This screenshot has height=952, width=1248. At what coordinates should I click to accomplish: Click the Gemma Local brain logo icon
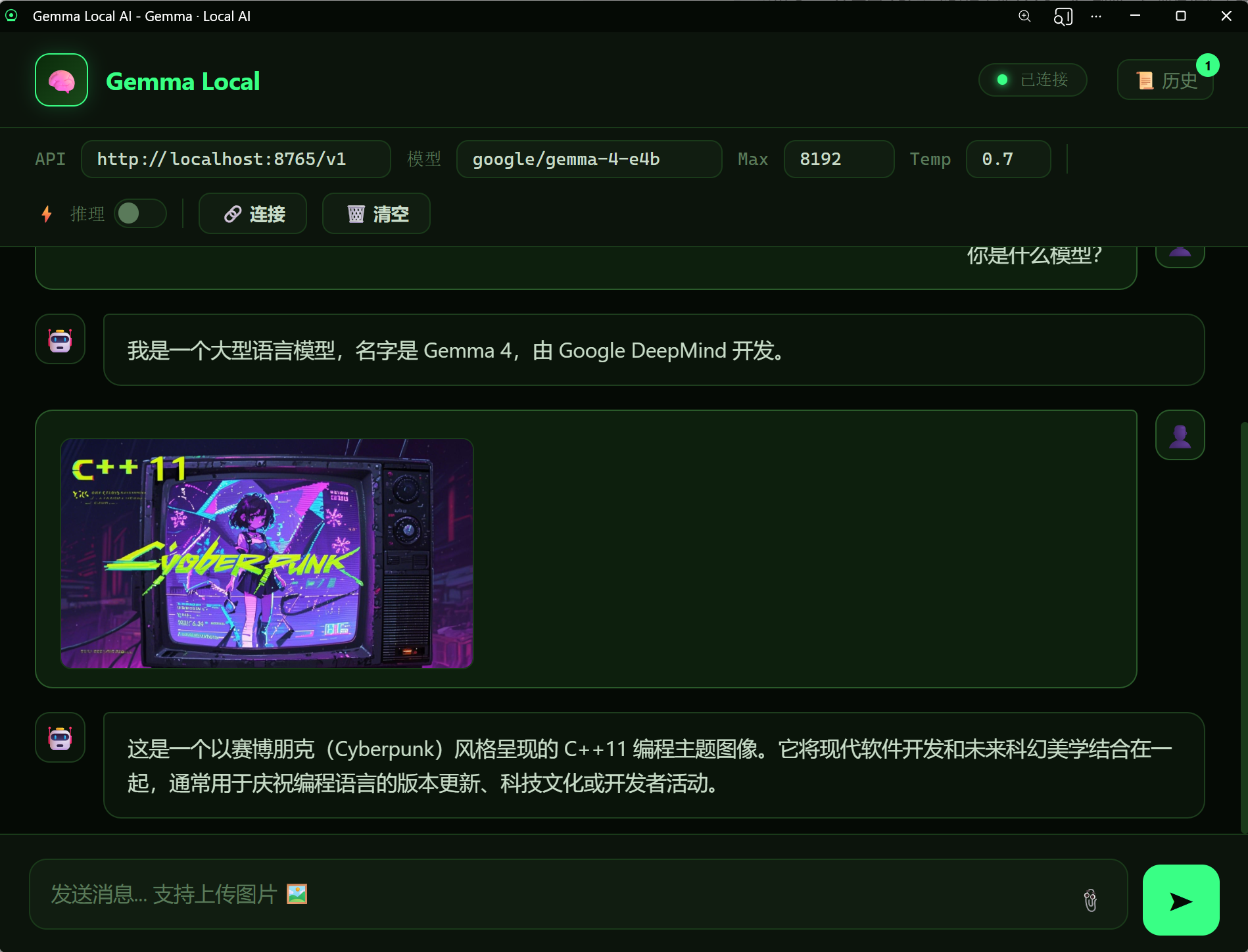[61, 80]
